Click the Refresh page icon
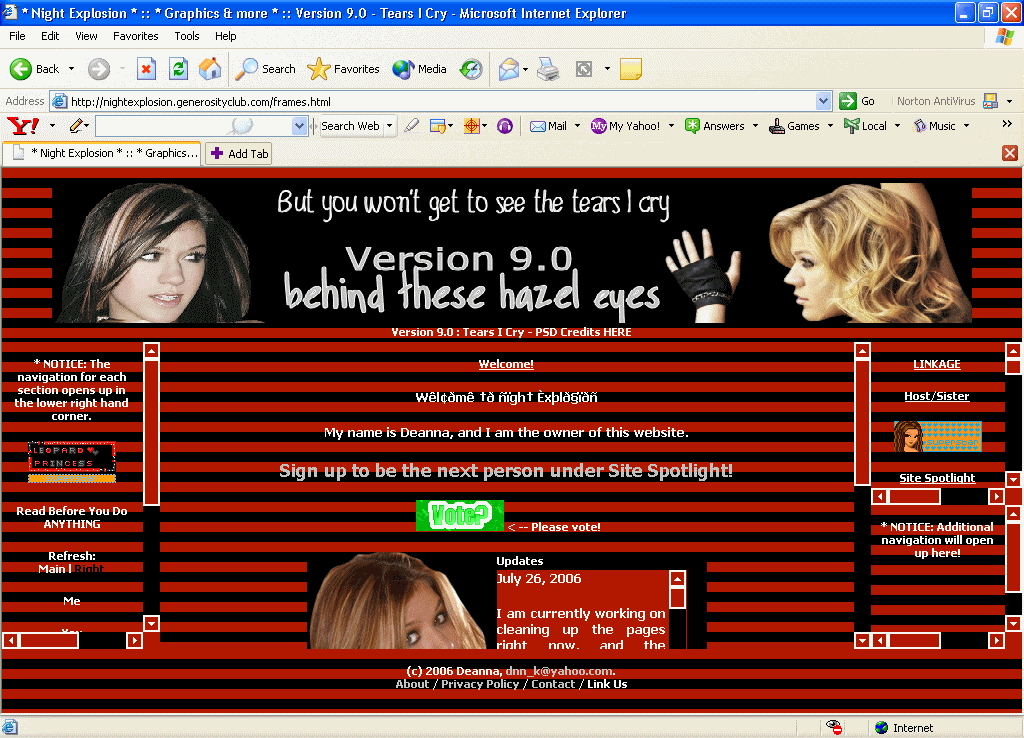Viewport: 1024px width, 738px height. pyautogui.click(x=178, y=69)
